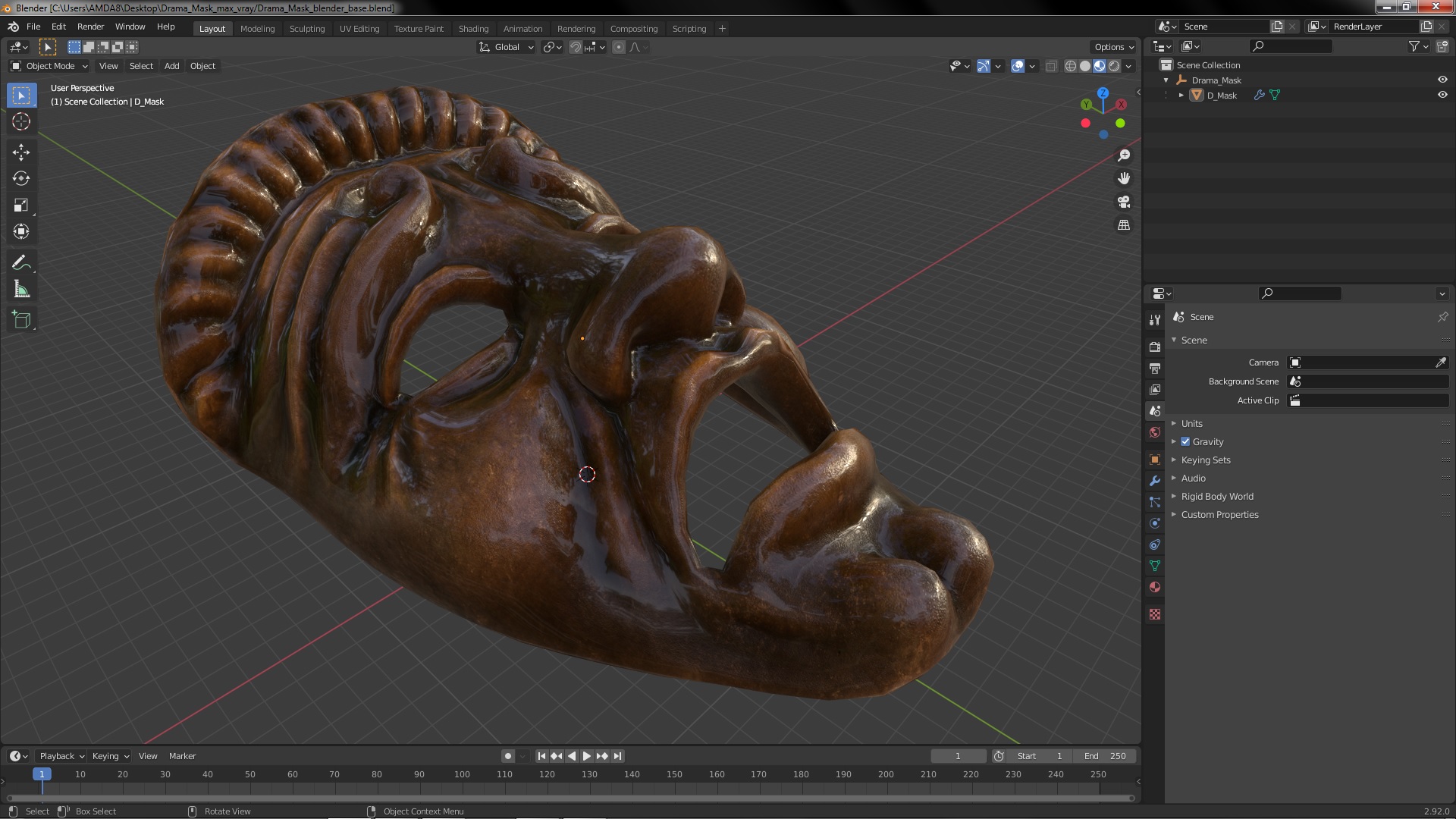Open Playback popover in timeline
The image size is (1456, 819).
coord(61,756)
